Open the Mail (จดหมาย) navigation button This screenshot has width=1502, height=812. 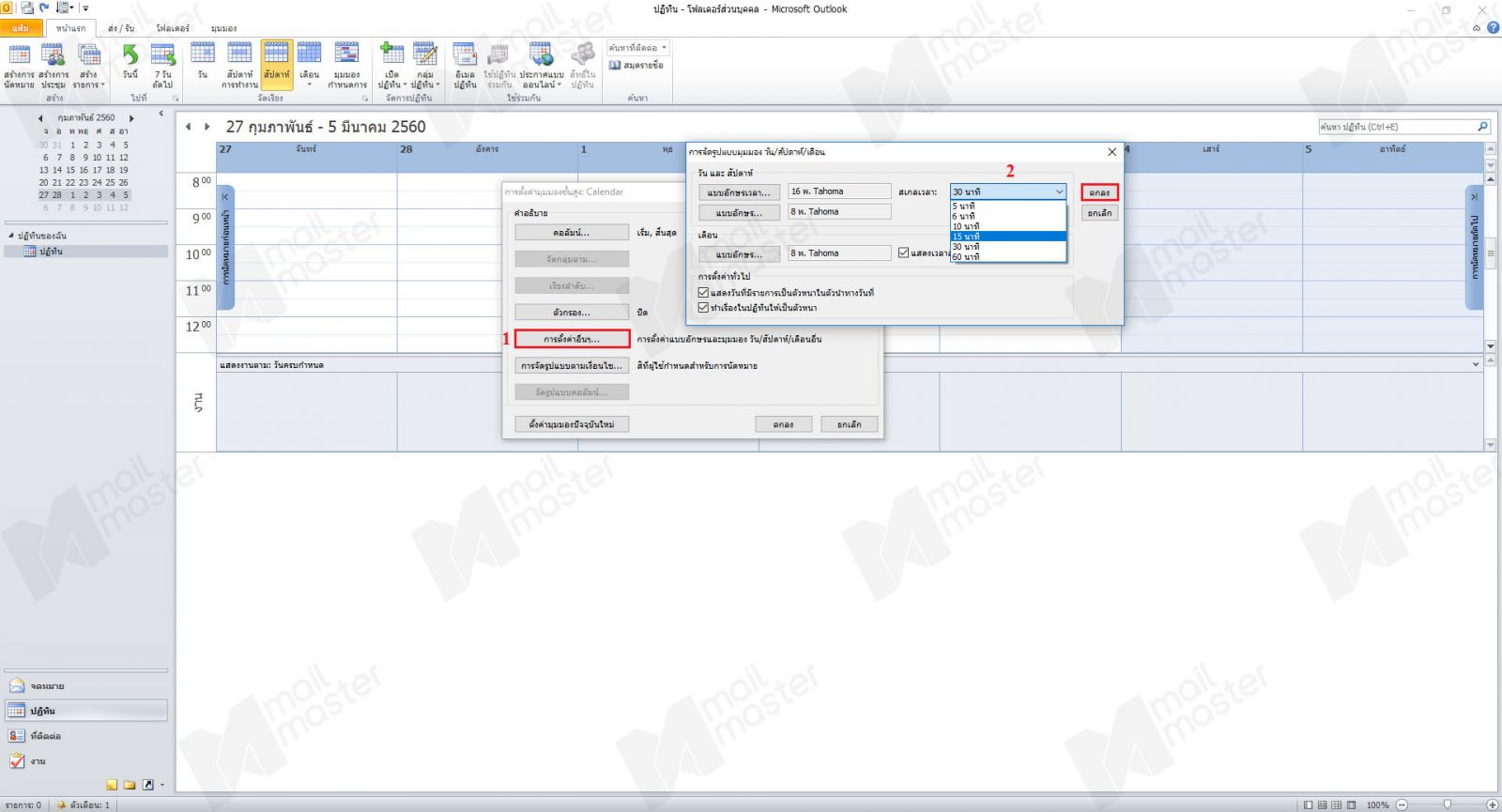pyautogui.click(x=86, y=686)
